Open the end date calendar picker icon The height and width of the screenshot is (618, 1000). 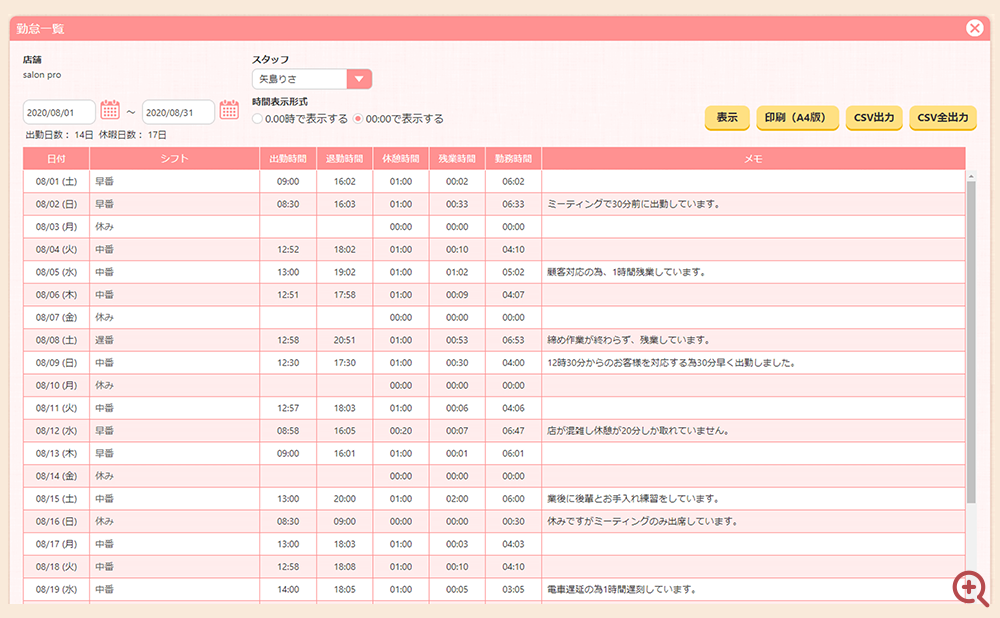click(x=229, y=110)
